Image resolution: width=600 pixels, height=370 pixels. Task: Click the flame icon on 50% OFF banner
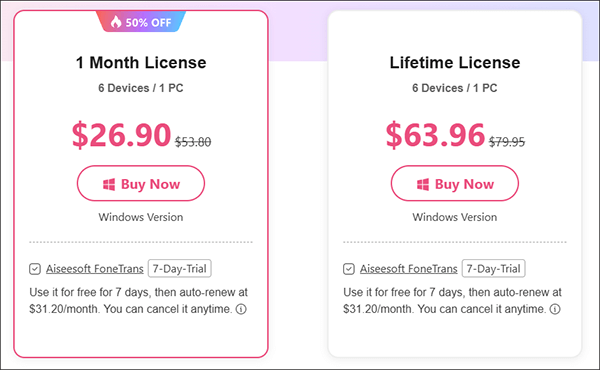pyautogui.click(x=116, y=22)
